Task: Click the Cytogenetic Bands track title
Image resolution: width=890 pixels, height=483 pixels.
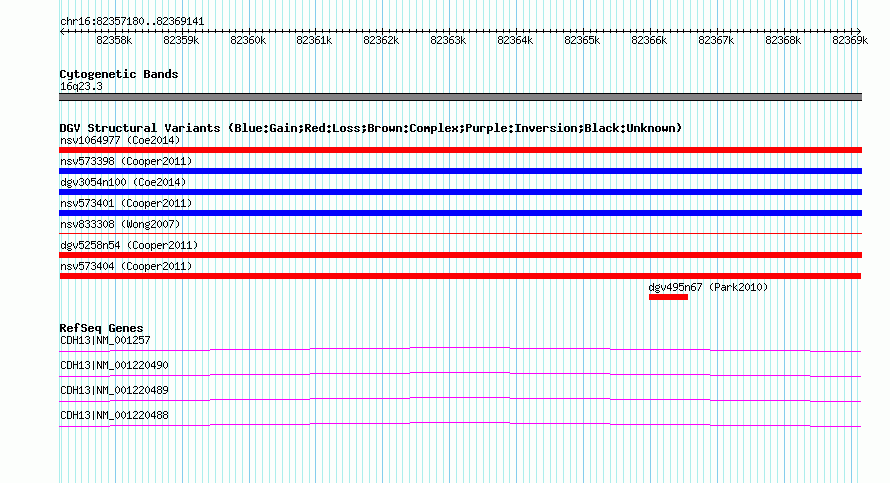Action: pyautogui.click(x=119, y=74)
